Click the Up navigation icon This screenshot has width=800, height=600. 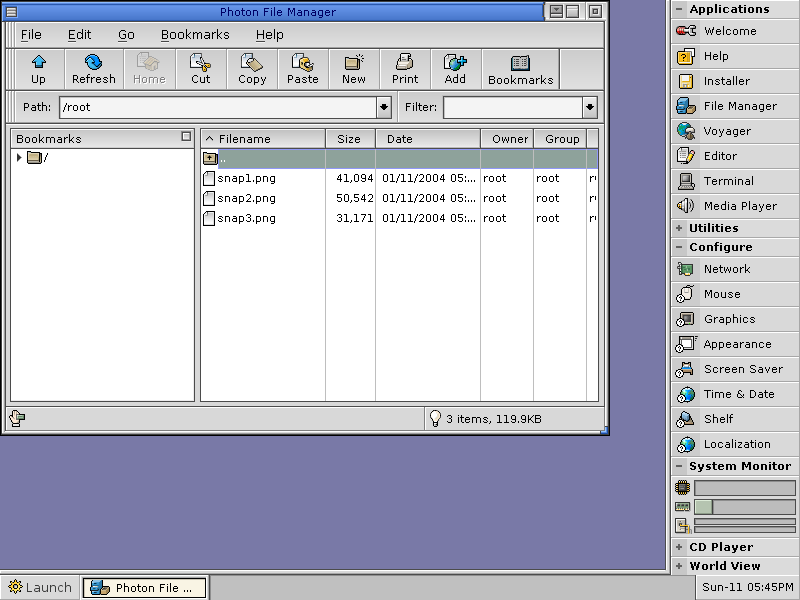pos(38,68)
